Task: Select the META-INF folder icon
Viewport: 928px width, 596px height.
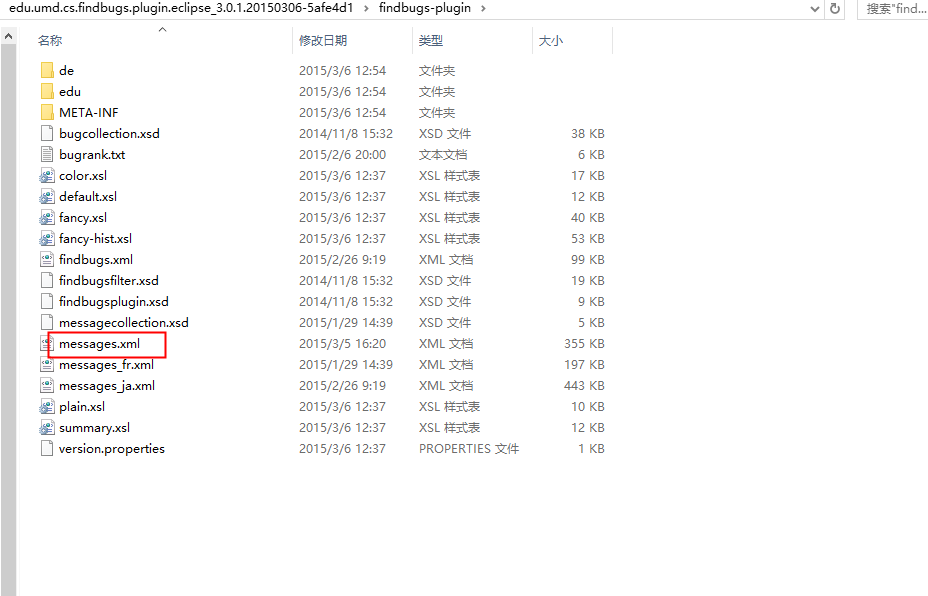Action: [47, 112]
